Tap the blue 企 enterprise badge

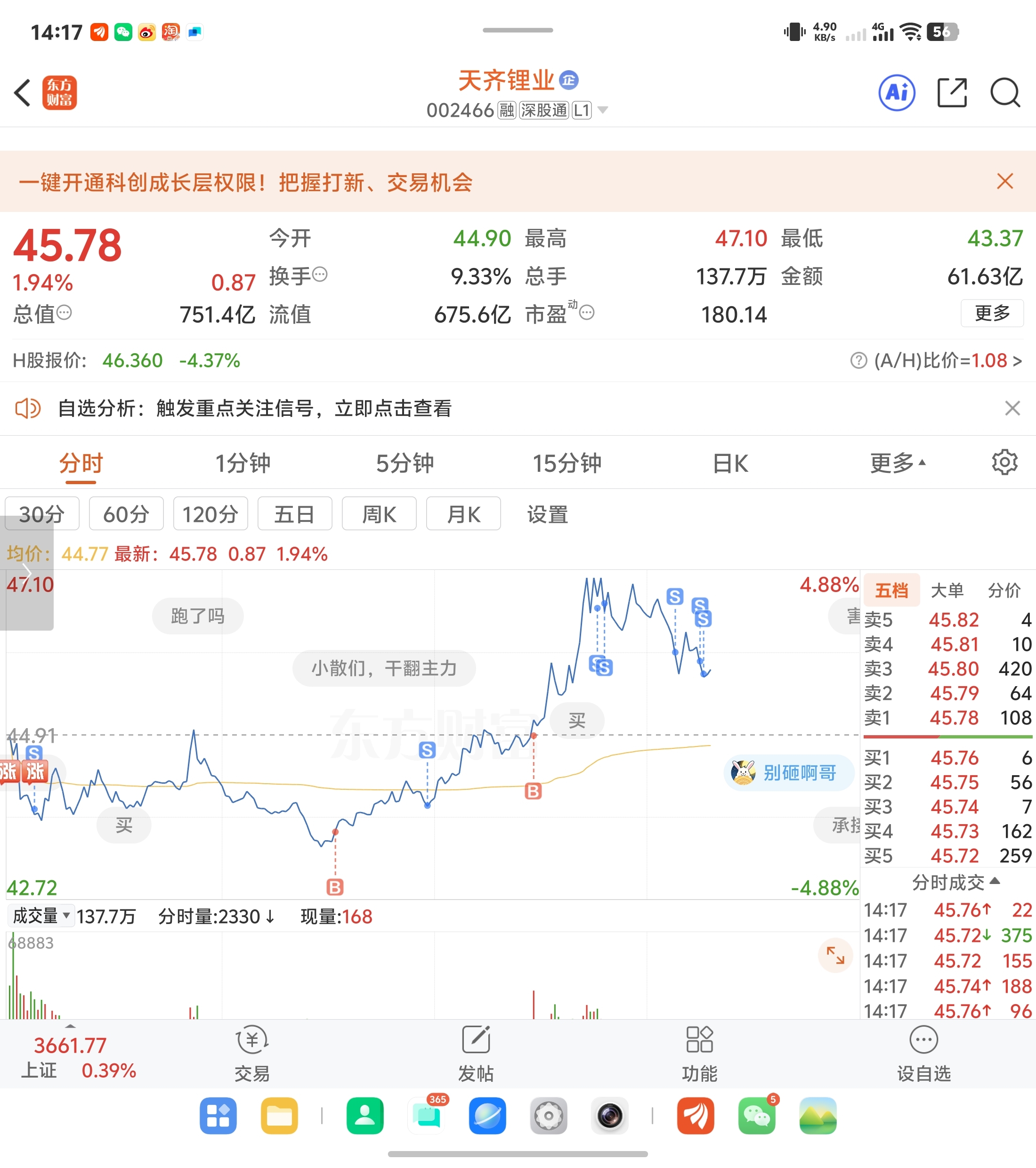click(568, 80)
